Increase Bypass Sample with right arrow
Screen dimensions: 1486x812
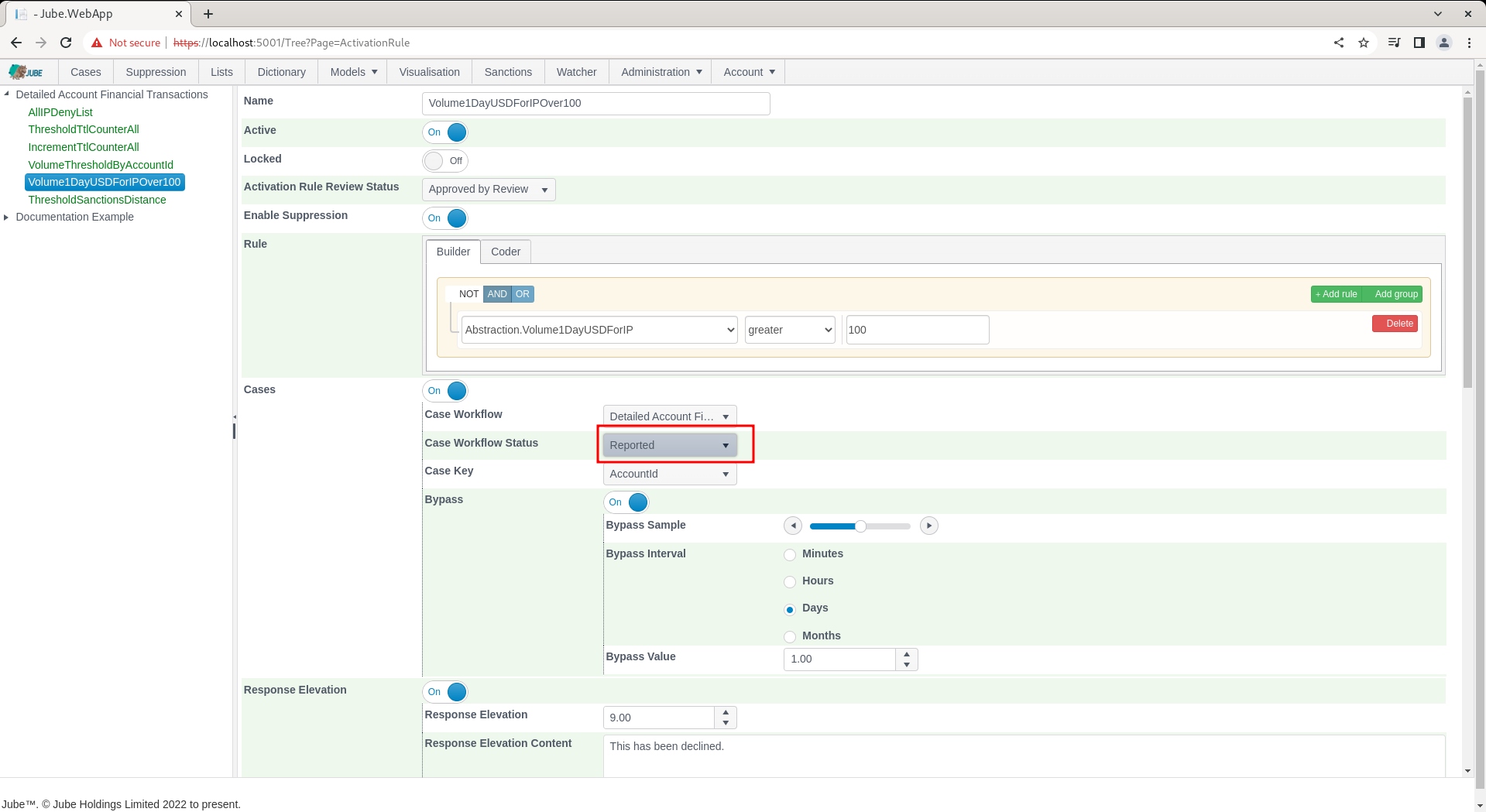(x=928, y=526)
